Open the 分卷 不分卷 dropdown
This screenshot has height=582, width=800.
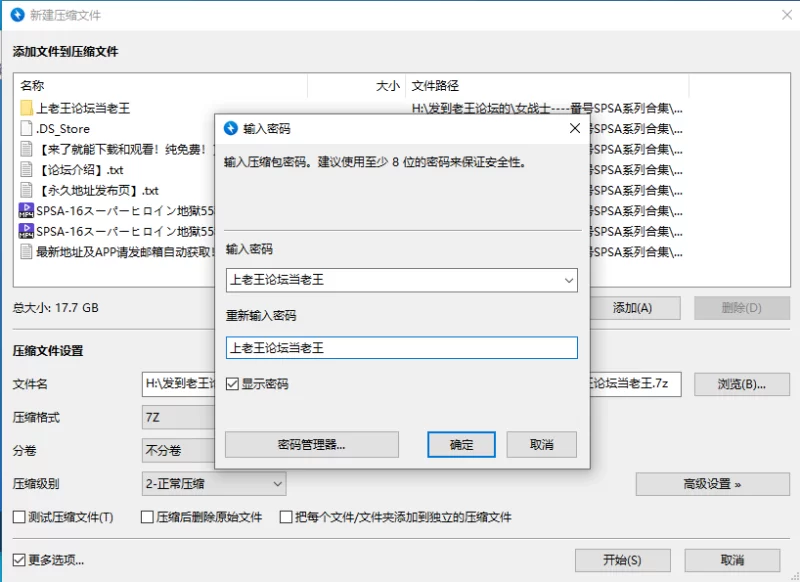tap(178, 450)
